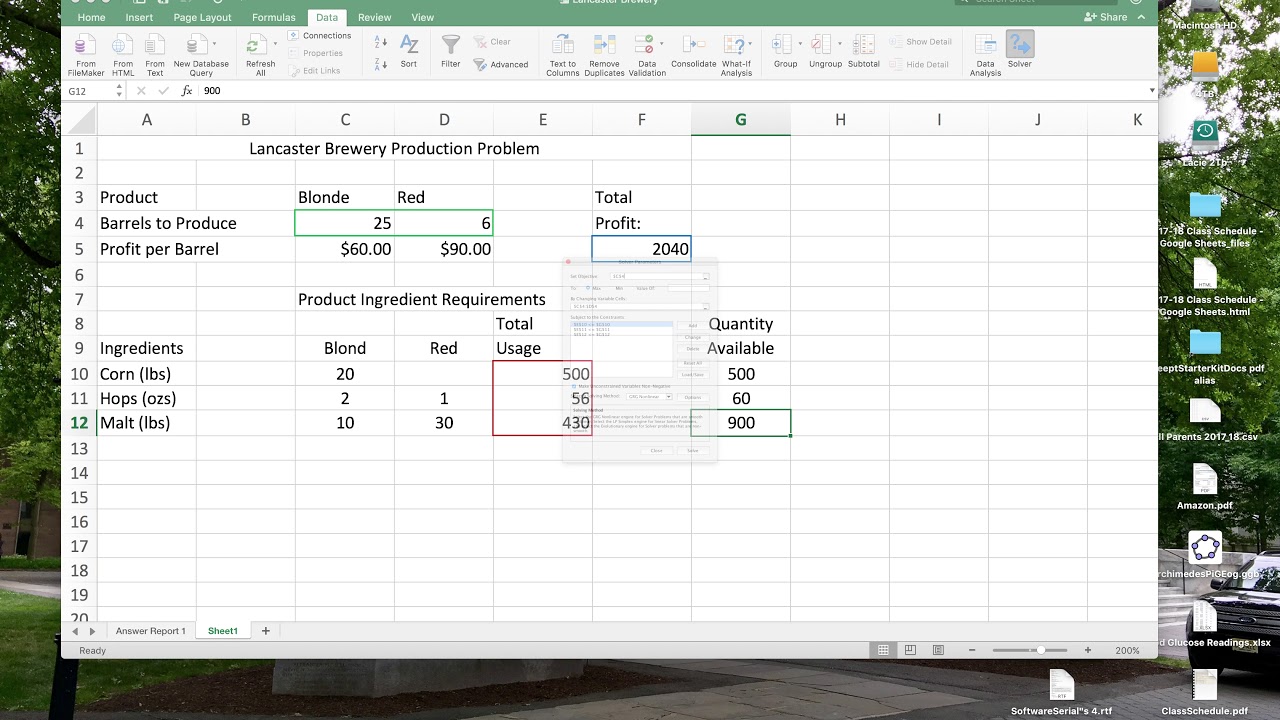1280x720 pixels.
Task: Click the fx insert function icon
Action: [x=187, y=91]
